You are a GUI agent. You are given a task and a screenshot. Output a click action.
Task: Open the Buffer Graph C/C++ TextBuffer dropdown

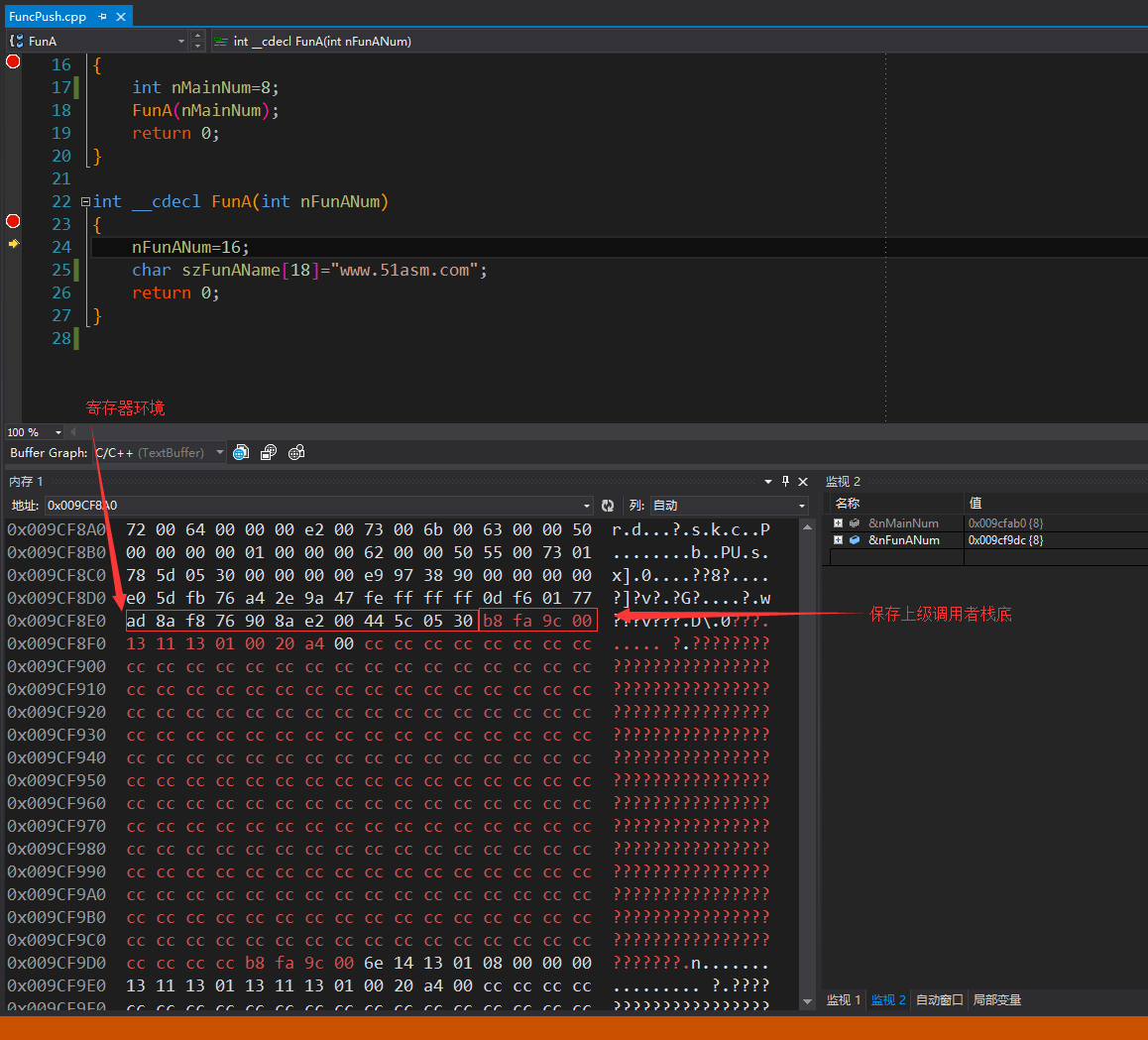pos(219,452)
